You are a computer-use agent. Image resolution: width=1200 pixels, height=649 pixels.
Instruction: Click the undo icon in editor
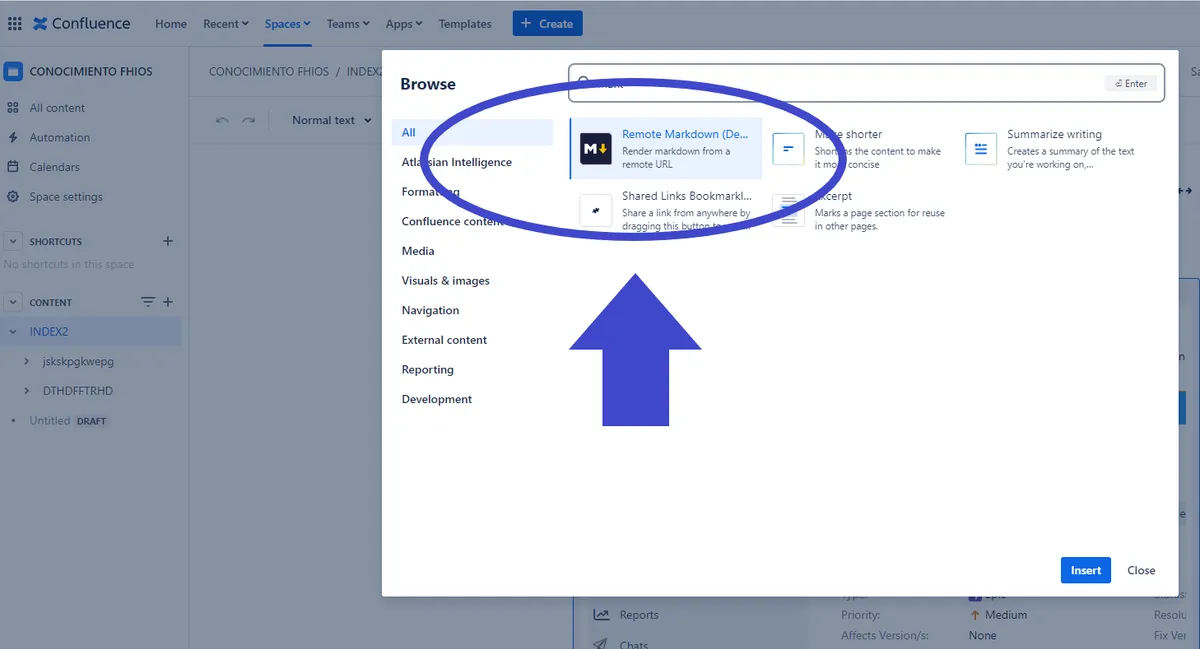coord(222,120)
